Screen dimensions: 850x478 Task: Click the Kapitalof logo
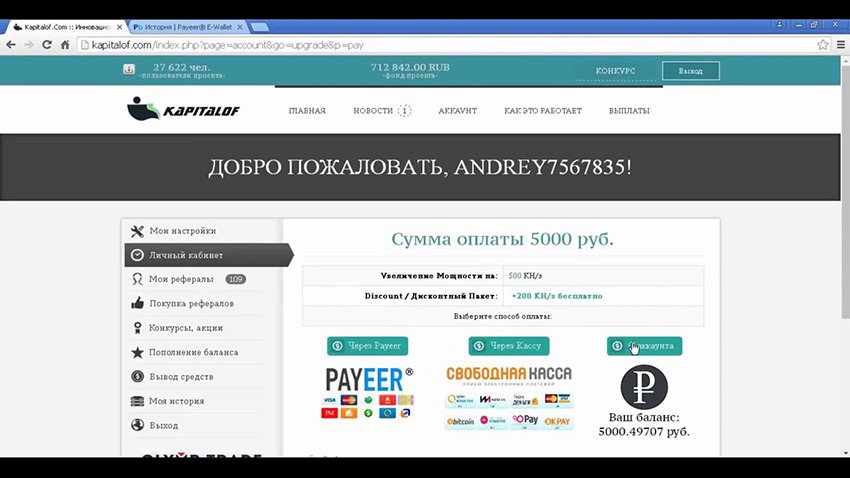183,109
